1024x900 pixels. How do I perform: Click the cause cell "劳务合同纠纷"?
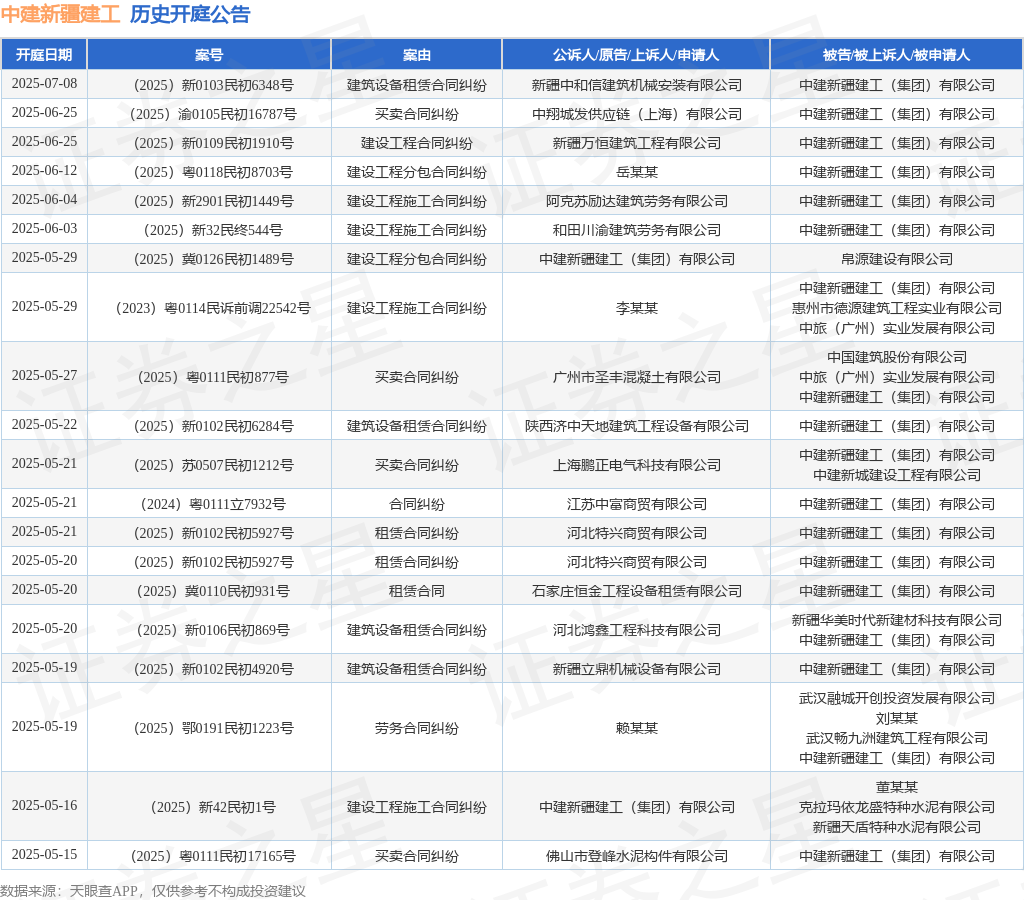417,728
